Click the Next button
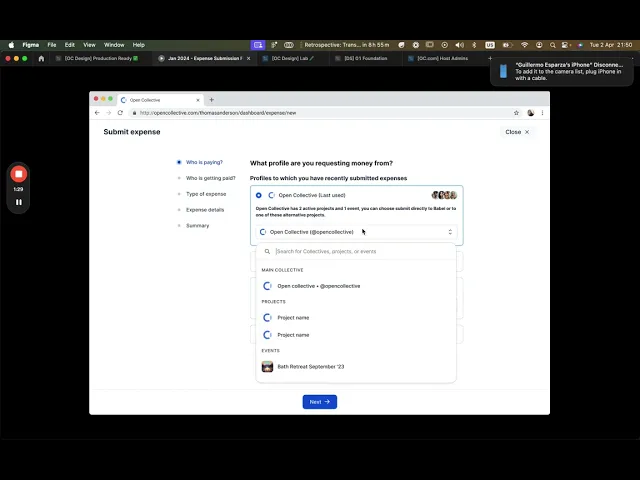Image resolution: width=640 pixels, height=480 pixels. click(x=320, y=402)
